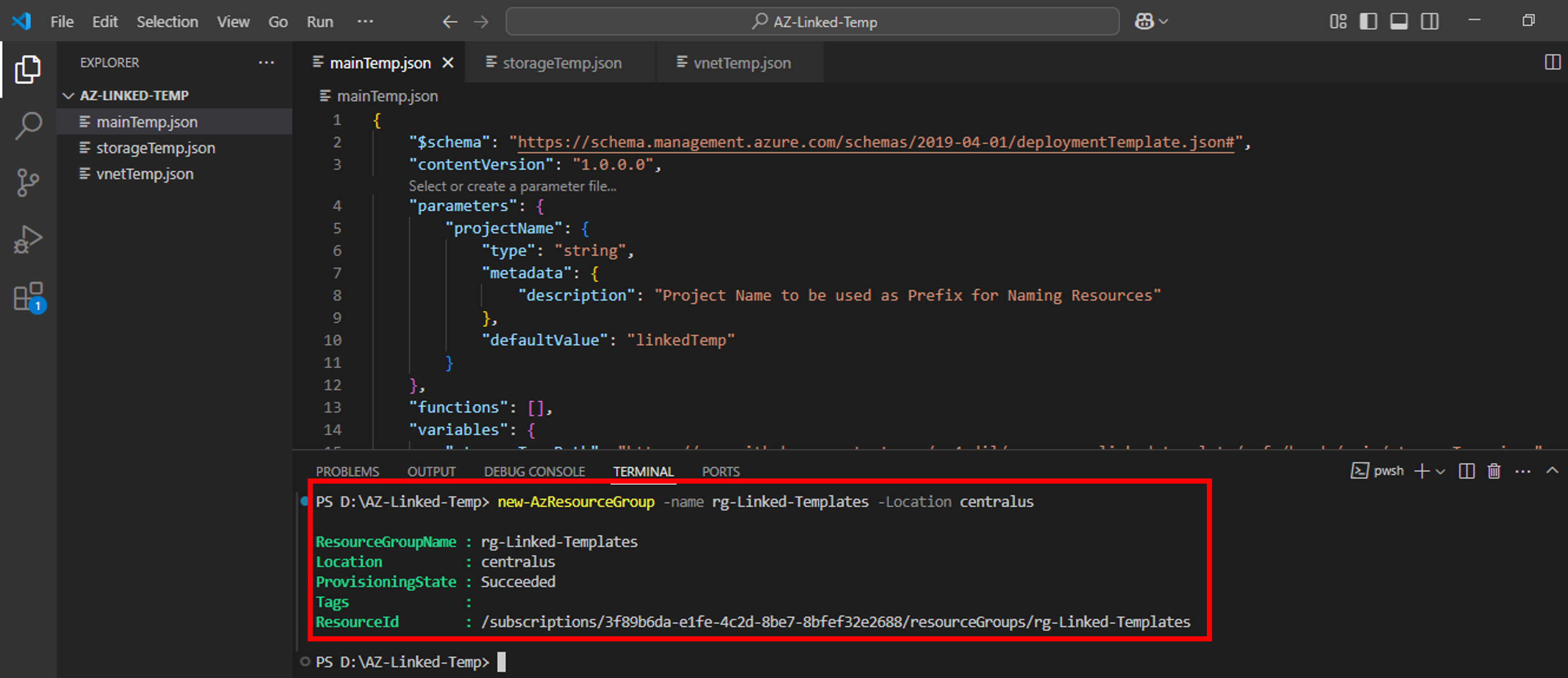
Task: Toggle the secondary side bar
Action: tap(1429, 21)
